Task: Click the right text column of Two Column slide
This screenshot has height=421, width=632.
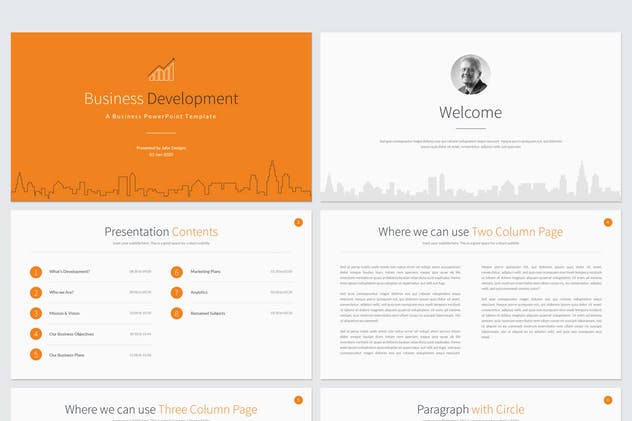Action: coord(541,301)
